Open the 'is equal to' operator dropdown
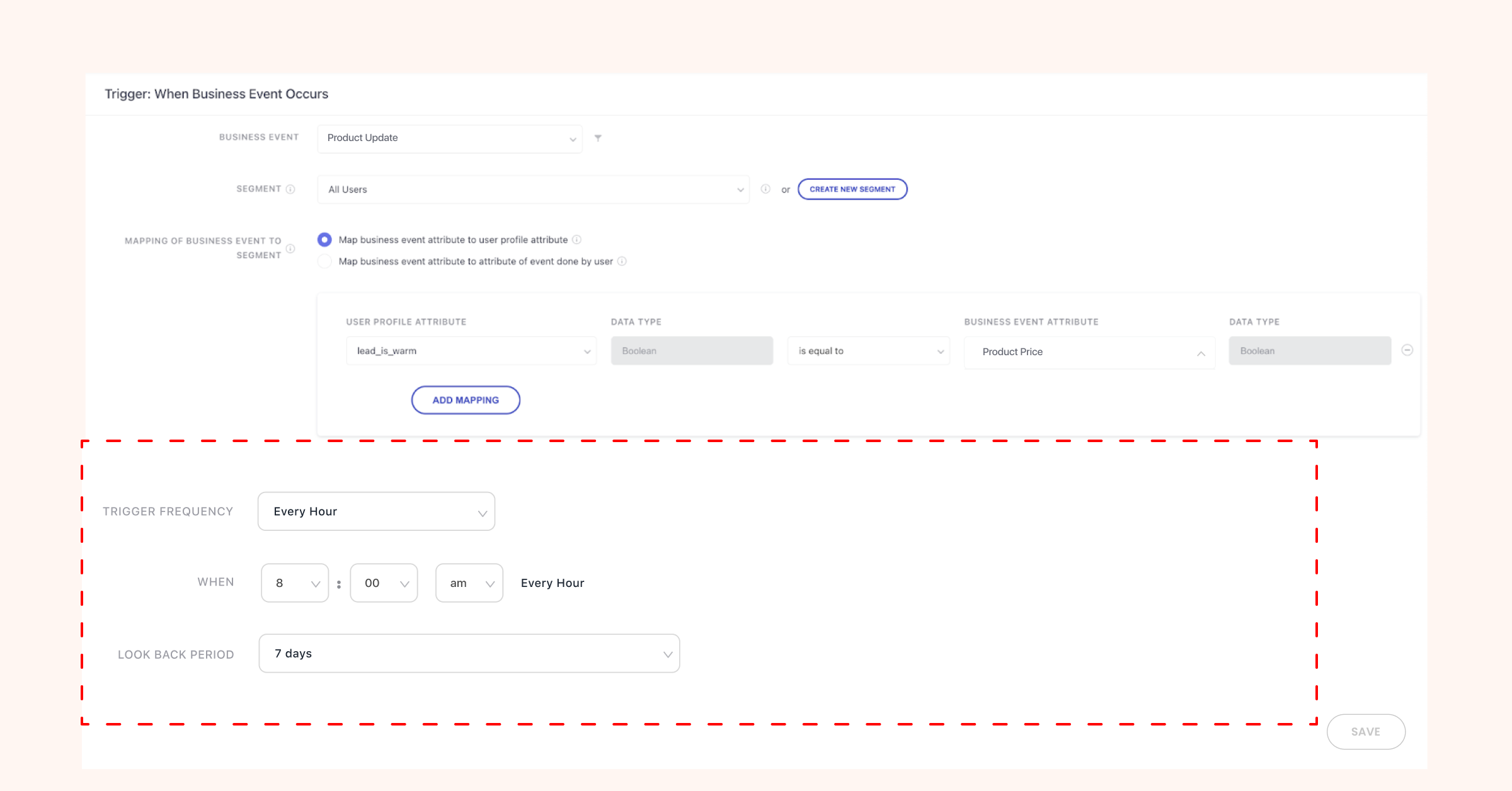Image resolution: width=1512 pixels, height=791 pixels. pyautogui.click(x=868, y=351)
